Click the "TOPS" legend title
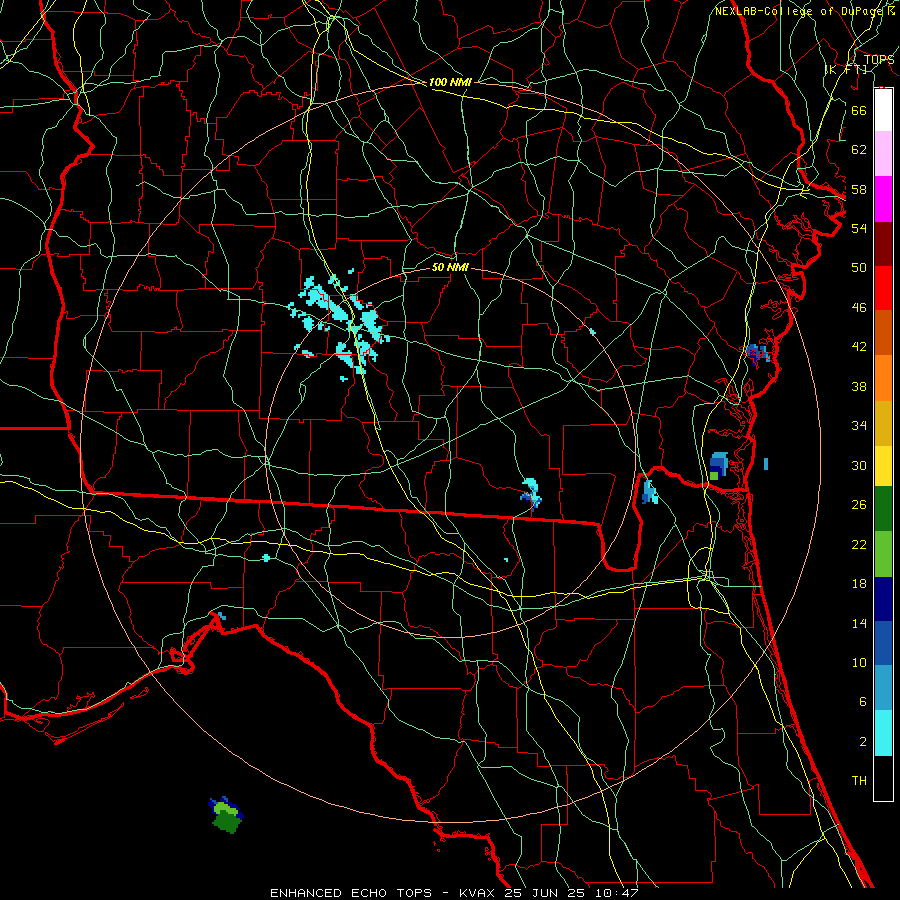The image size is (900, 900). pos(879,59)
